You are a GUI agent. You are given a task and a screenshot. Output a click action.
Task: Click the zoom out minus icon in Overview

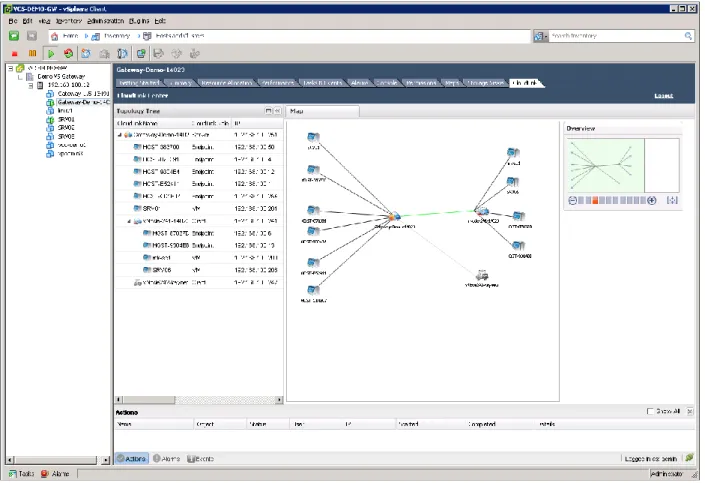[x=572, y=201]
